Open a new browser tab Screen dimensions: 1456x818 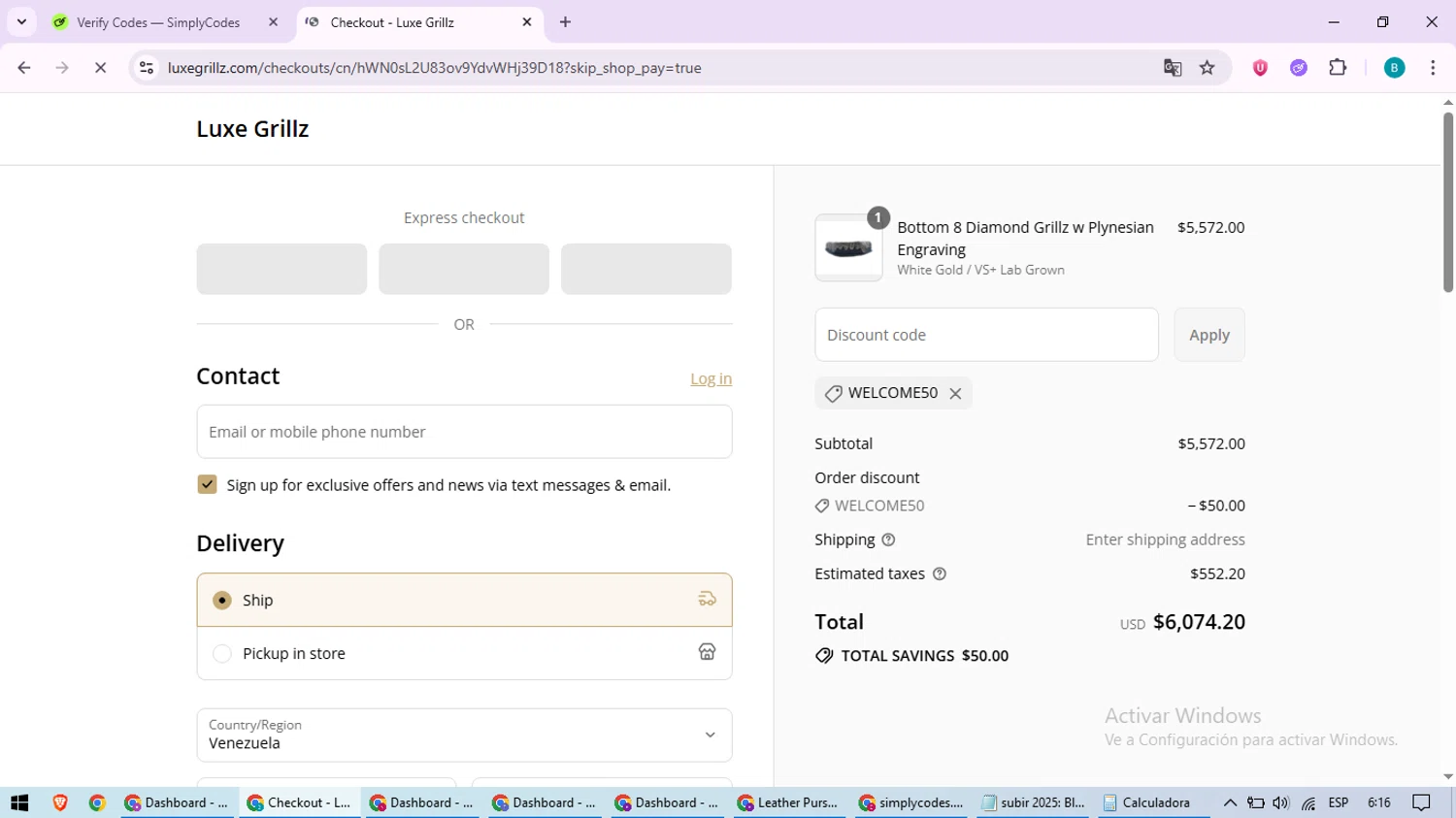[x=565, y=22]
